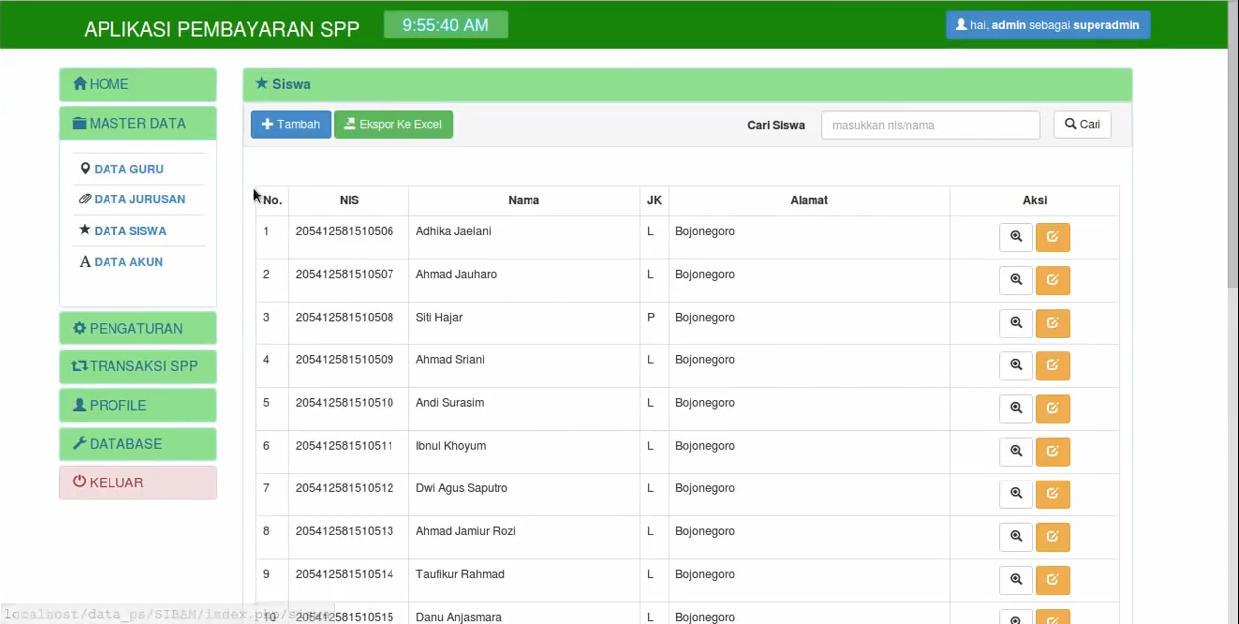Open the PROFILE sidebar menu
This screenshot has height=624, width=1239.
[138, 405]
